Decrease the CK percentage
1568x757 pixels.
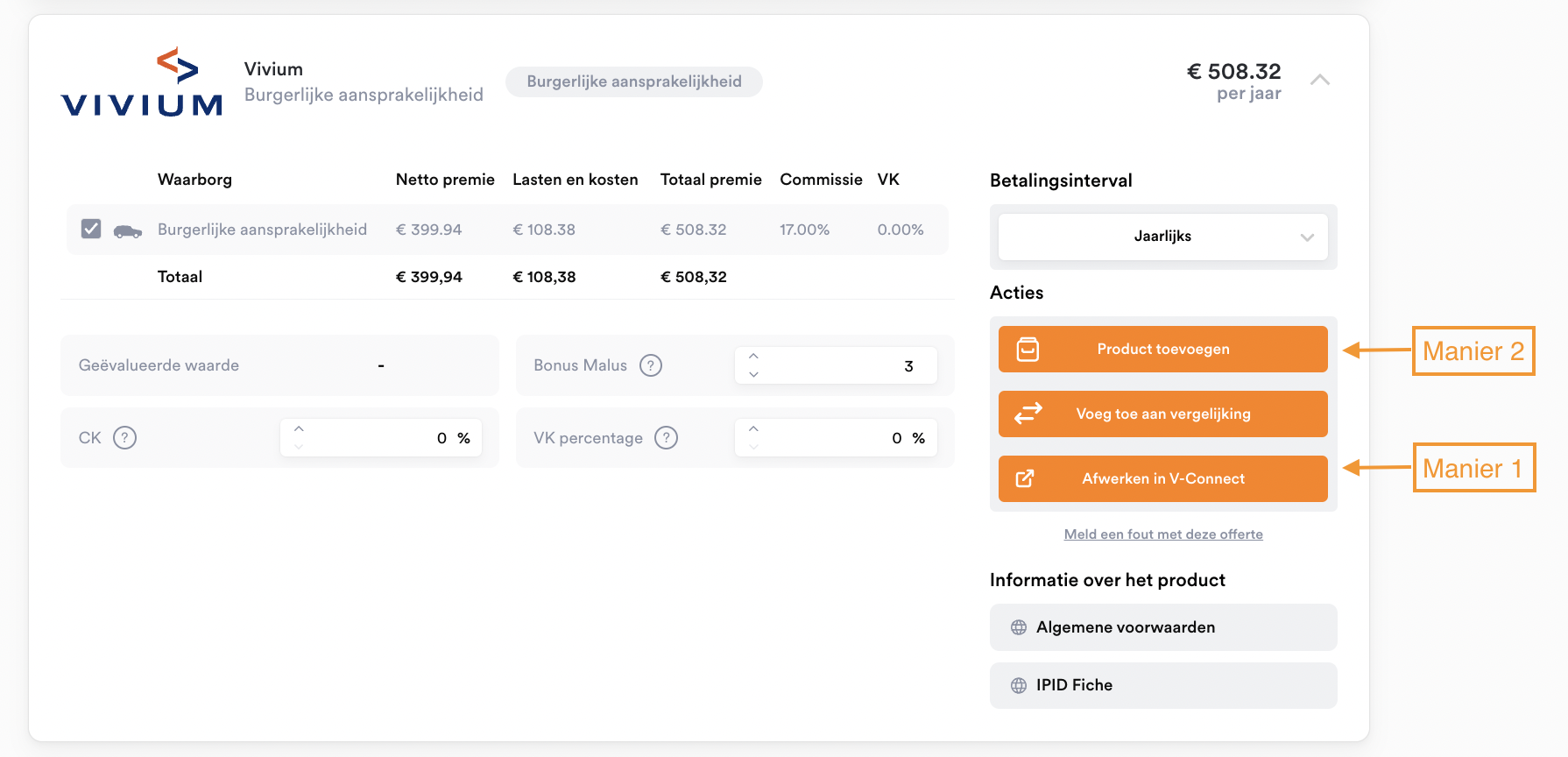(x=299, y=447)
